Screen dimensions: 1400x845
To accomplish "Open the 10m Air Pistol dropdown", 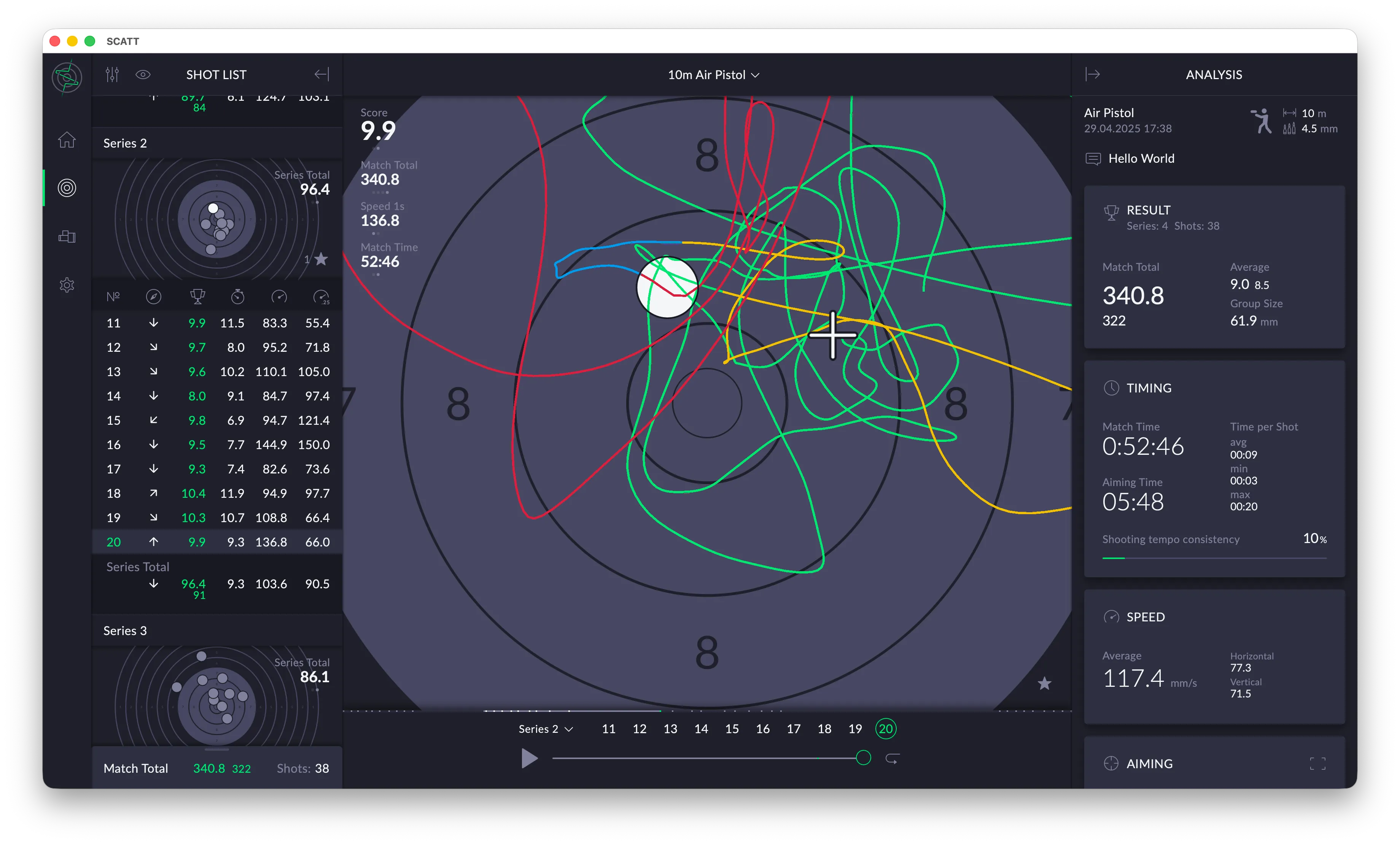I will coord(714,75).
